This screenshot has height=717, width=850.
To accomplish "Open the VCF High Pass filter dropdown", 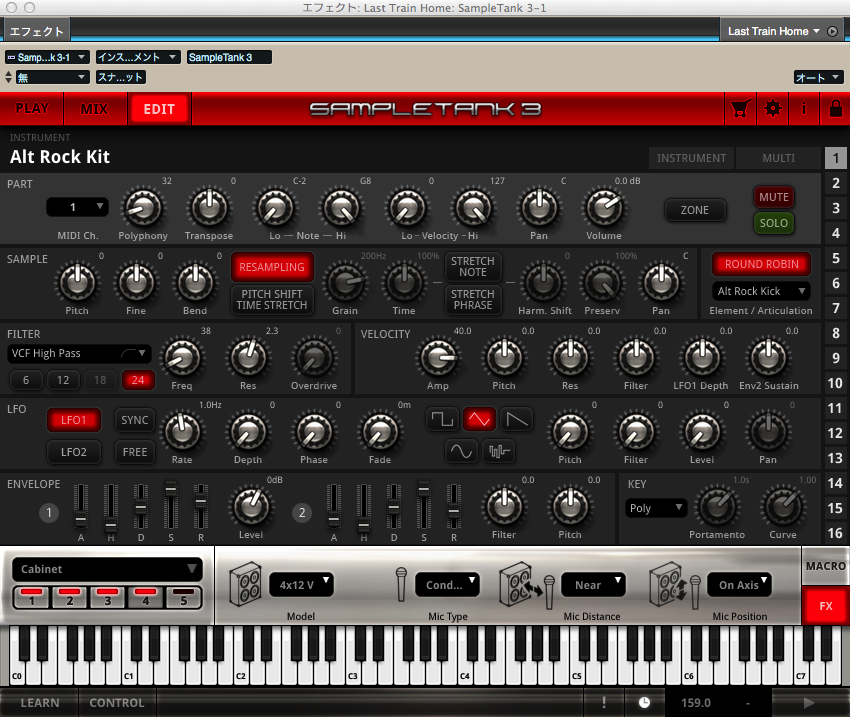I will 79,353.
